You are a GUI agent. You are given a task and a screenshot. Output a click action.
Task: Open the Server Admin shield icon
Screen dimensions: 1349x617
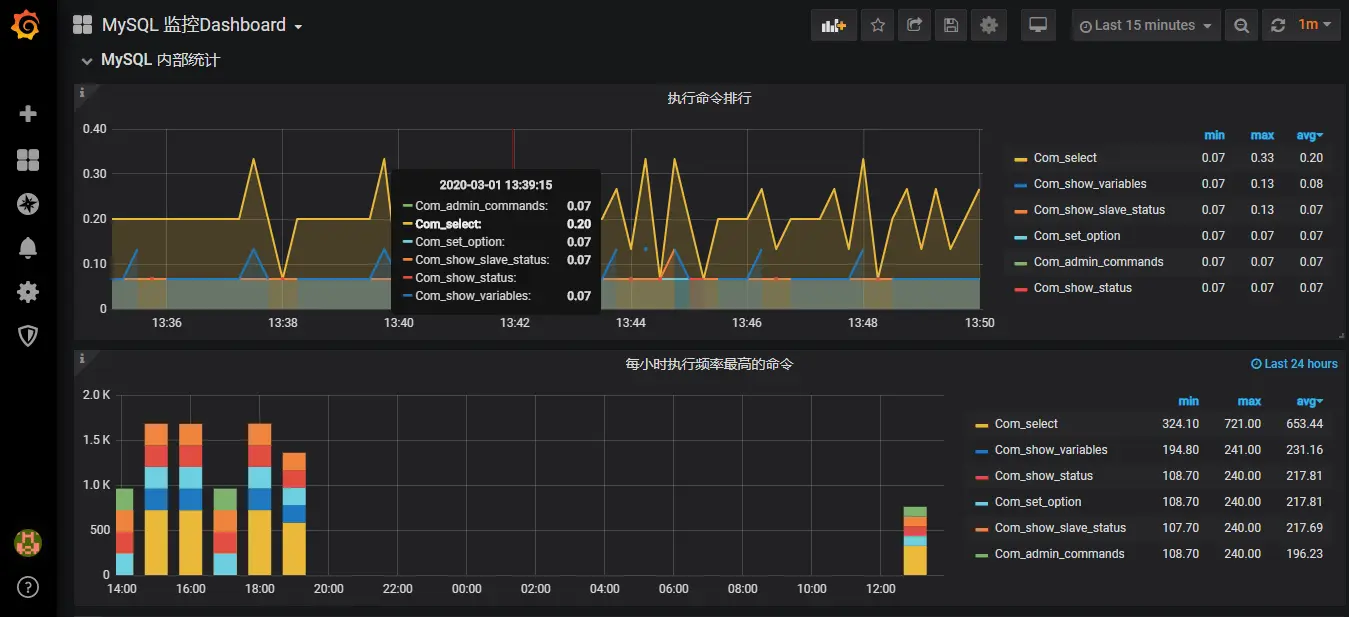point(28,336)
